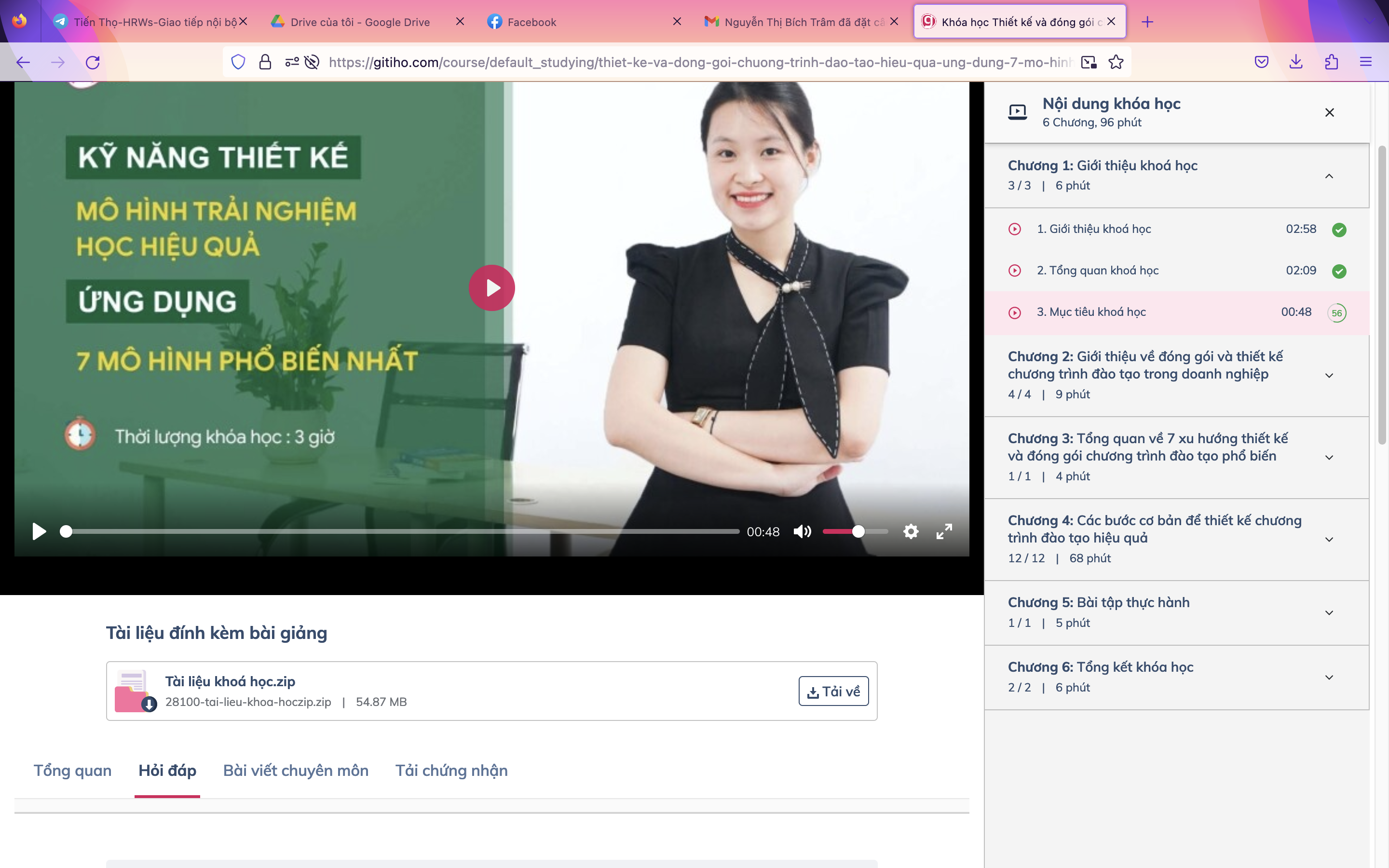Open the extensions puzzle icon
The height and width of the screenshot is (868, 1389).
(1332, 62)
